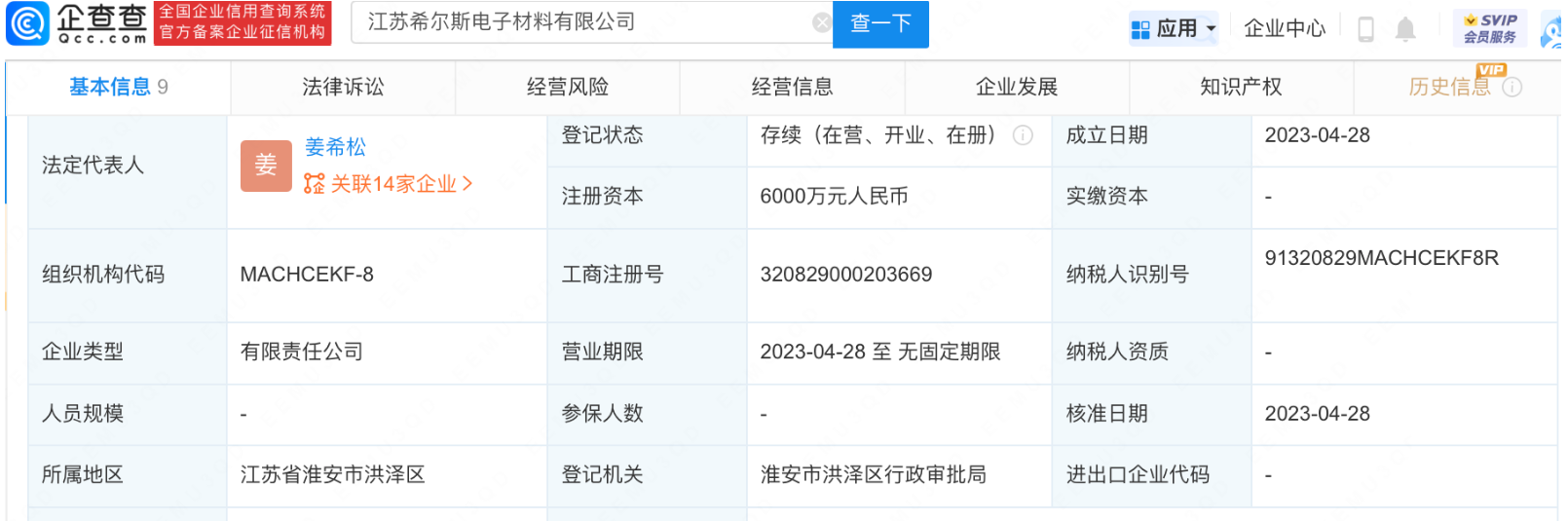This screenshot has height=521, width=1568.
Task: Expand the 应用 dropdown menu
Action: point(1175,29)
